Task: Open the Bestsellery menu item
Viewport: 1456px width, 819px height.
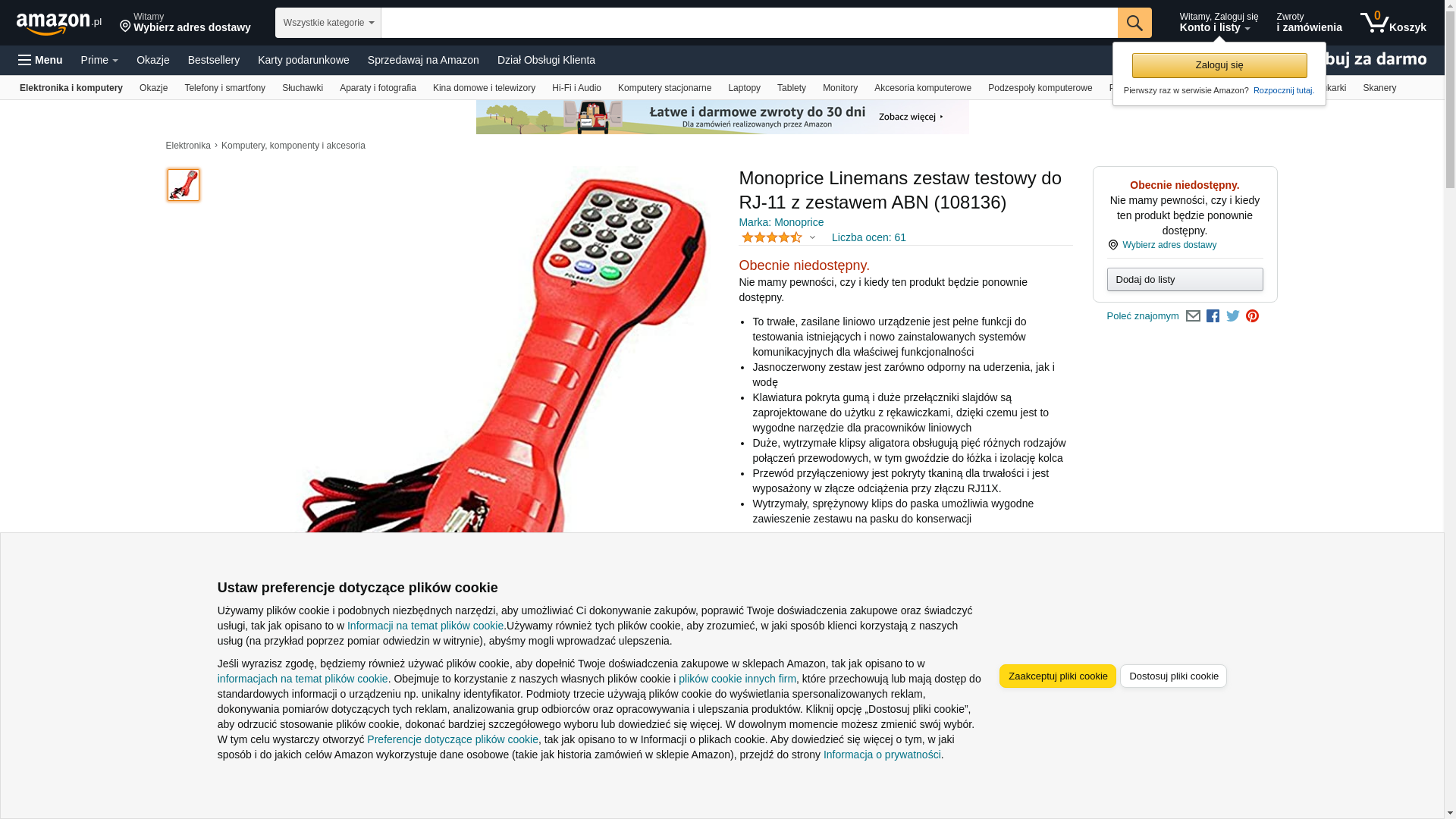Action: point(214,60)
